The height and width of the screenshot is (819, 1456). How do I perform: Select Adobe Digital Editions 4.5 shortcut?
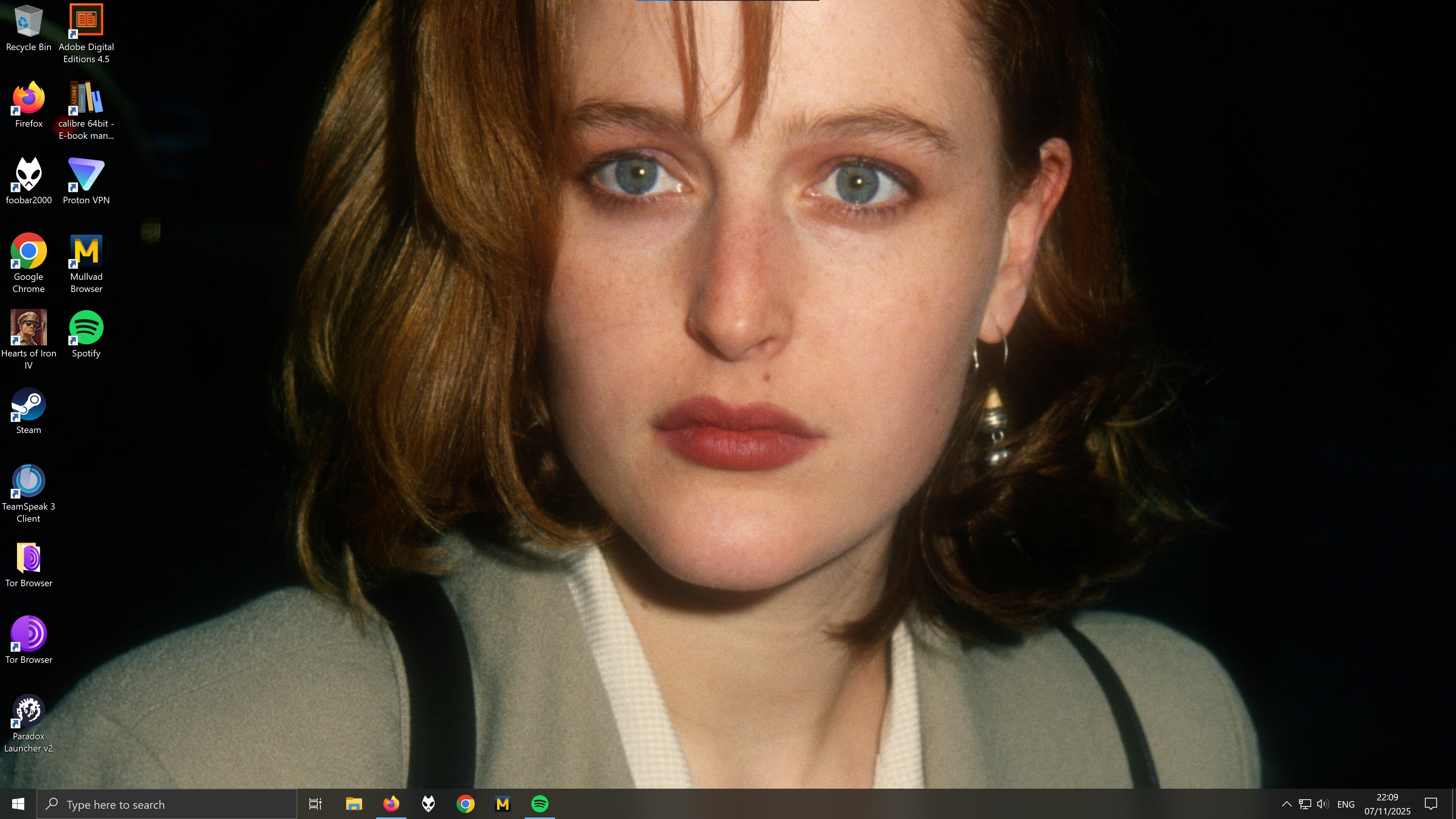click(86, 20)
